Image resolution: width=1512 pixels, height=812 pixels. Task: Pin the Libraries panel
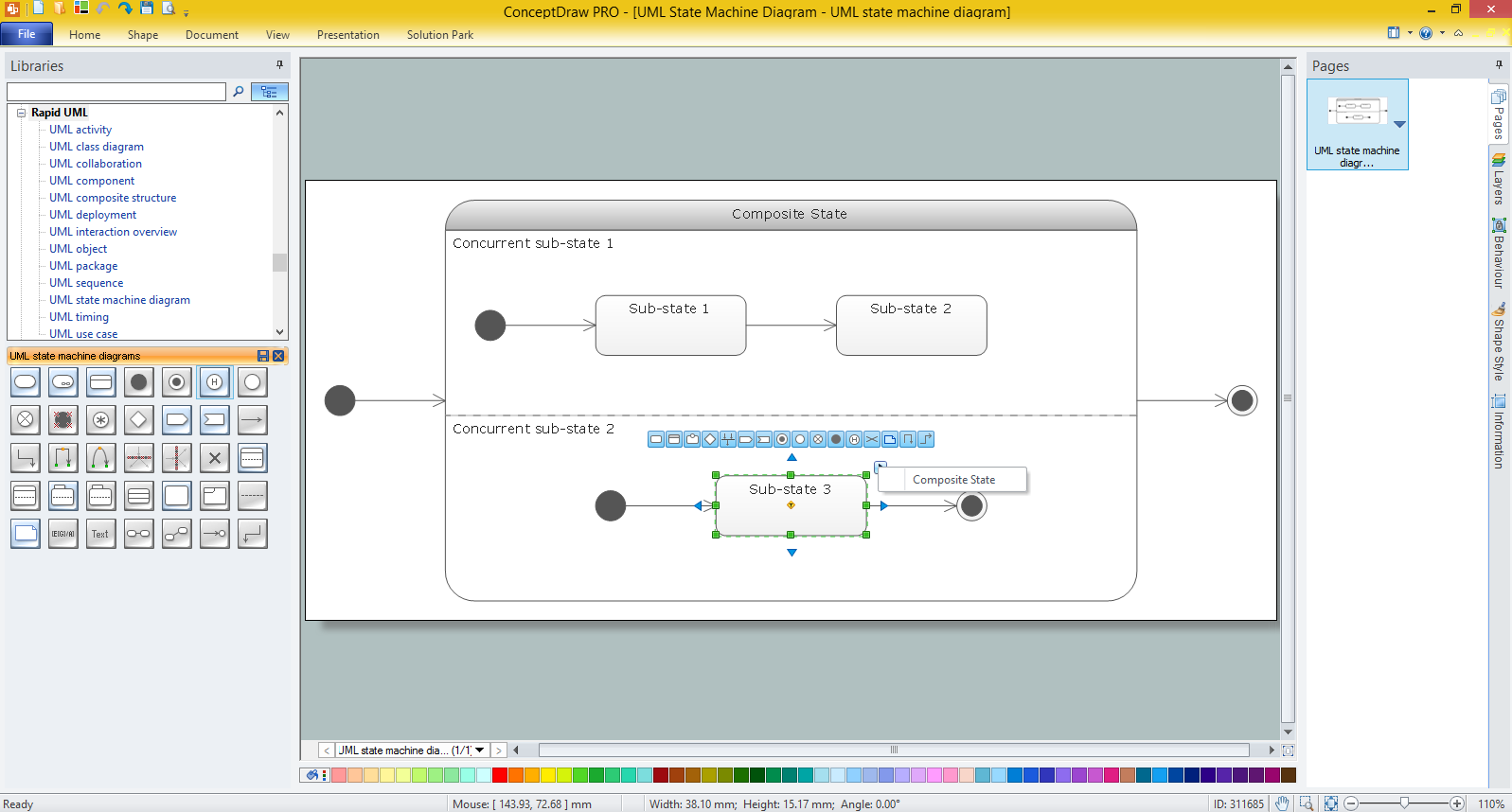(x=279, y=64)
